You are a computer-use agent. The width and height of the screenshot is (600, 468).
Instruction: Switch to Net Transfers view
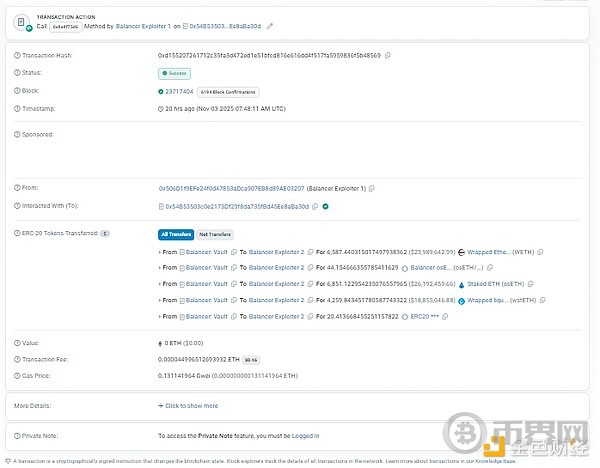213,234
